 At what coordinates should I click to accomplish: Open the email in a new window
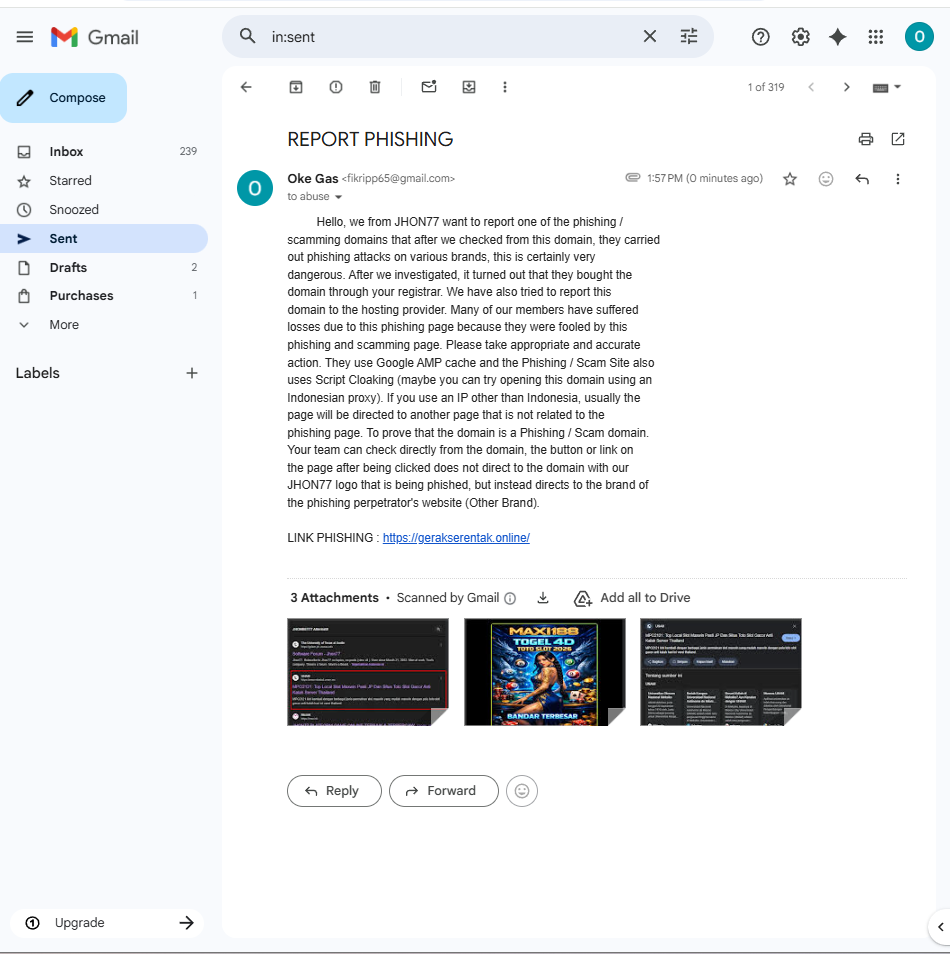click(898, 139)
